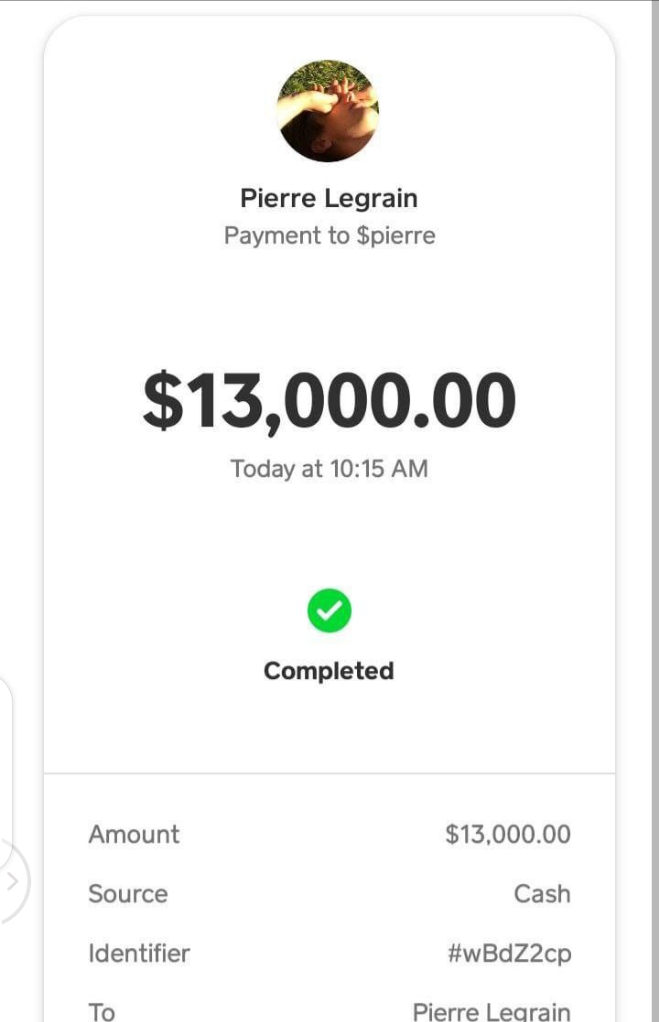This screenshot has height=1022, width=659.
Task: Copy the #wBdZ2cp identifier value
Action: point(509,954)
